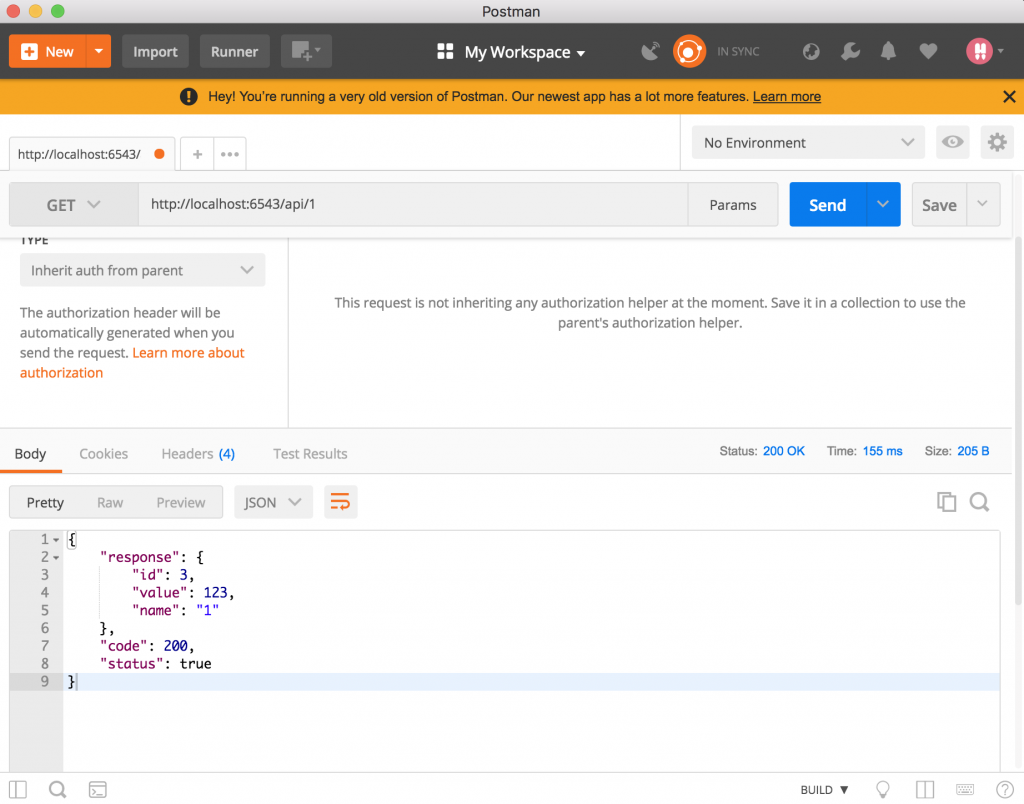The width and height of the screenshot is (1024, 804).
Task: Open the Test Results tab
Action: [310, 453]
